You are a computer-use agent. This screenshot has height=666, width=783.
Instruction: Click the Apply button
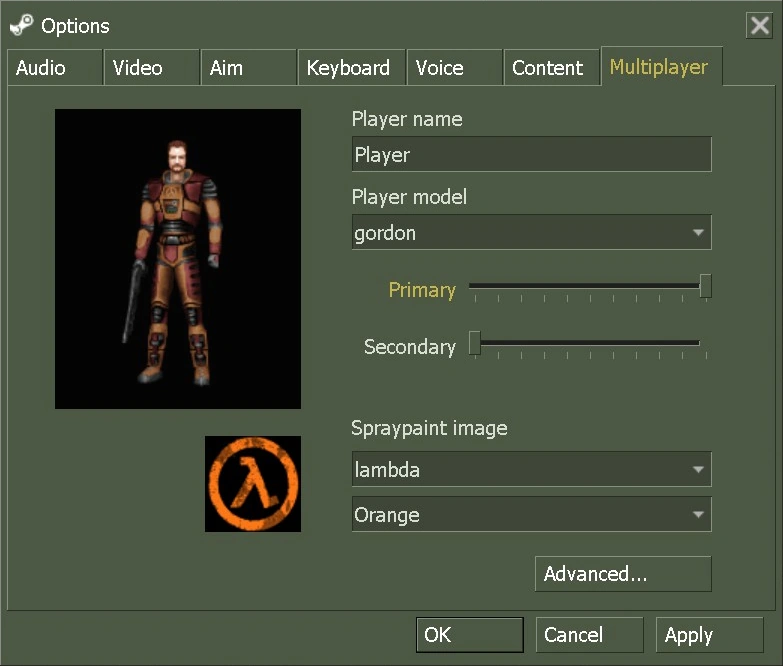(x=710, y=635)
